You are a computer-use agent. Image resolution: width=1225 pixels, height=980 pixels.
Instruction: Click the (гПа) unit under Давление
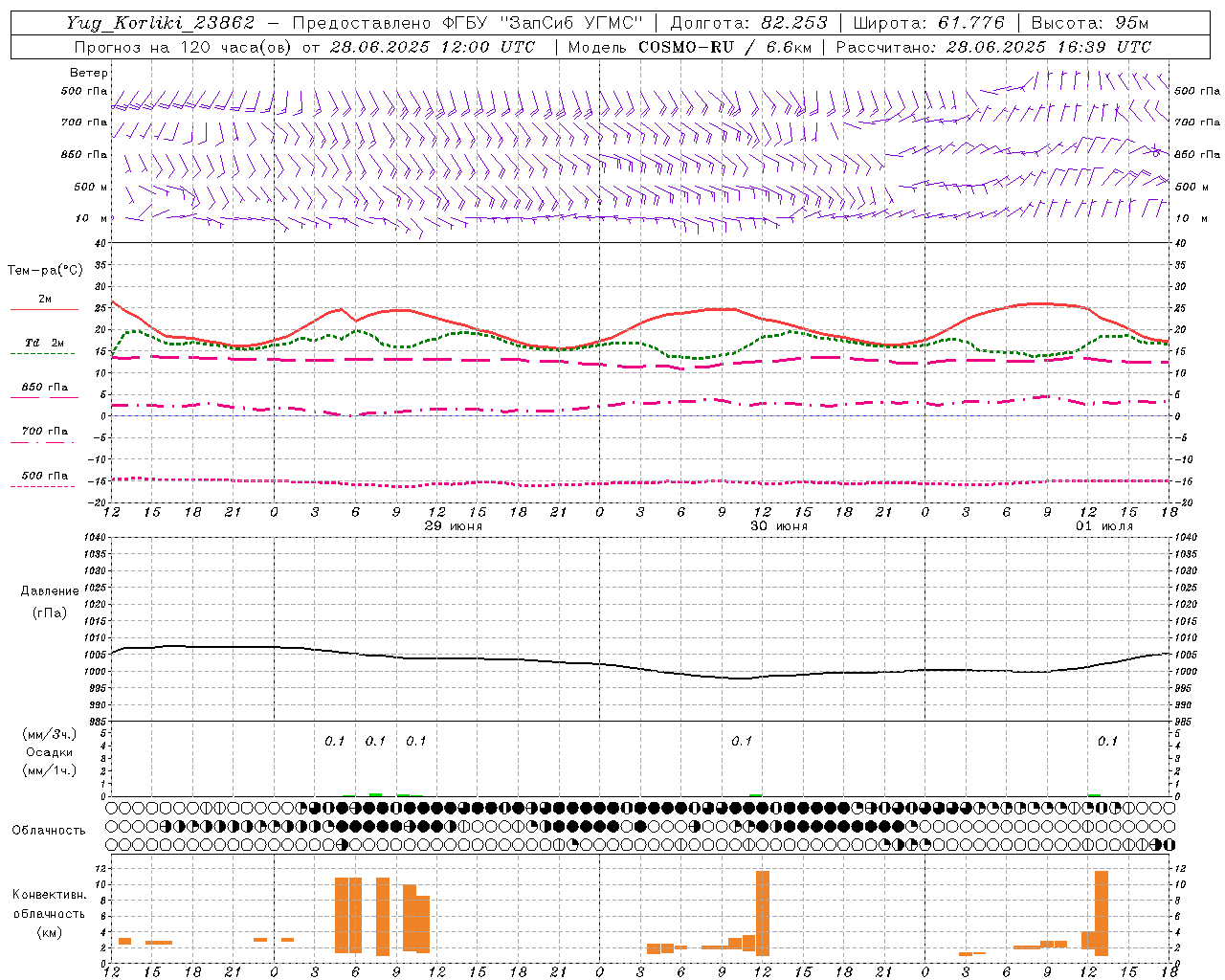click(50, 612)
